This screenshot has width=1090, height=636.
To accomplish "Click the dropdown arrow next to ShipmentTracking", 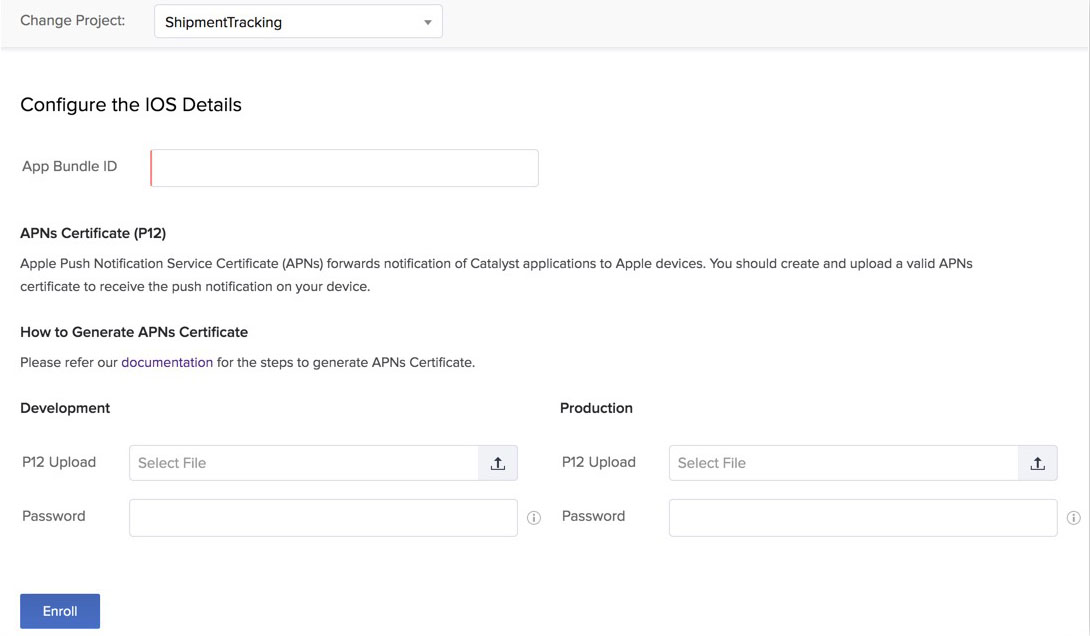I will (428, 21).
